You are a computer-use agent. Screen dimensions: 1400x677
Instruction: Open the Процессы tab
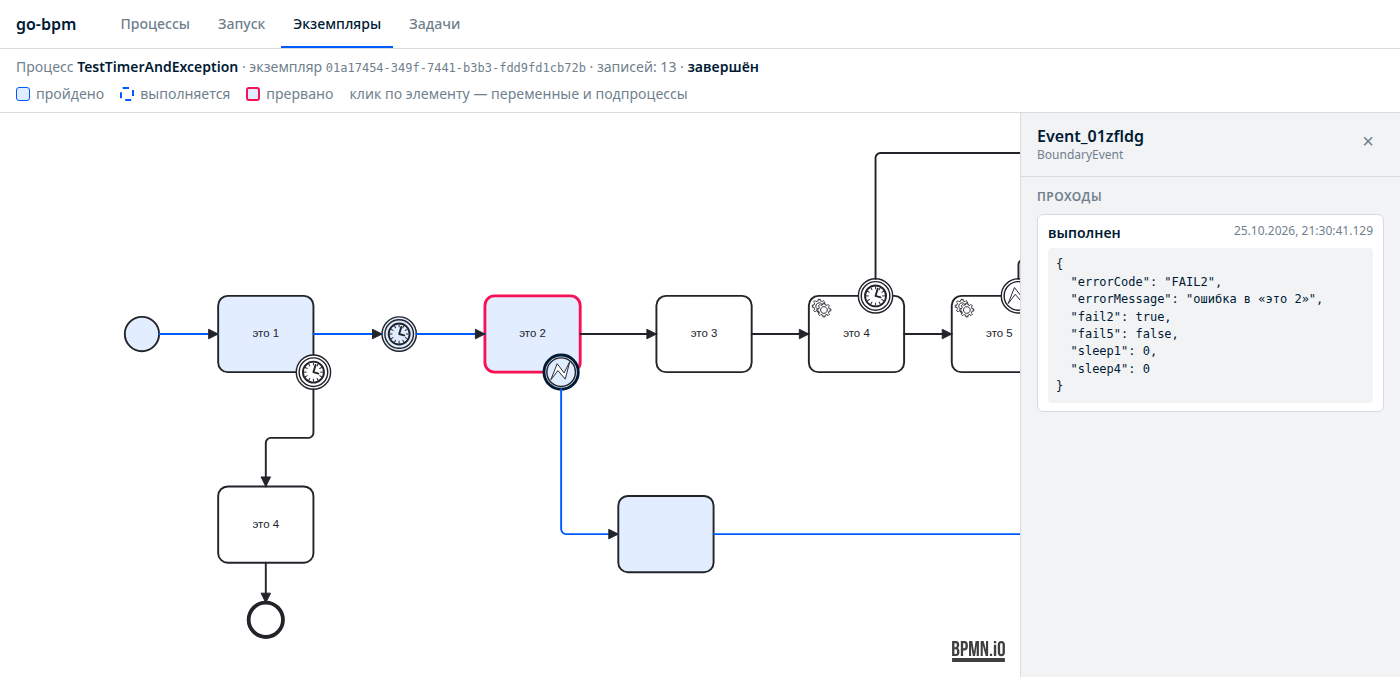155,24
